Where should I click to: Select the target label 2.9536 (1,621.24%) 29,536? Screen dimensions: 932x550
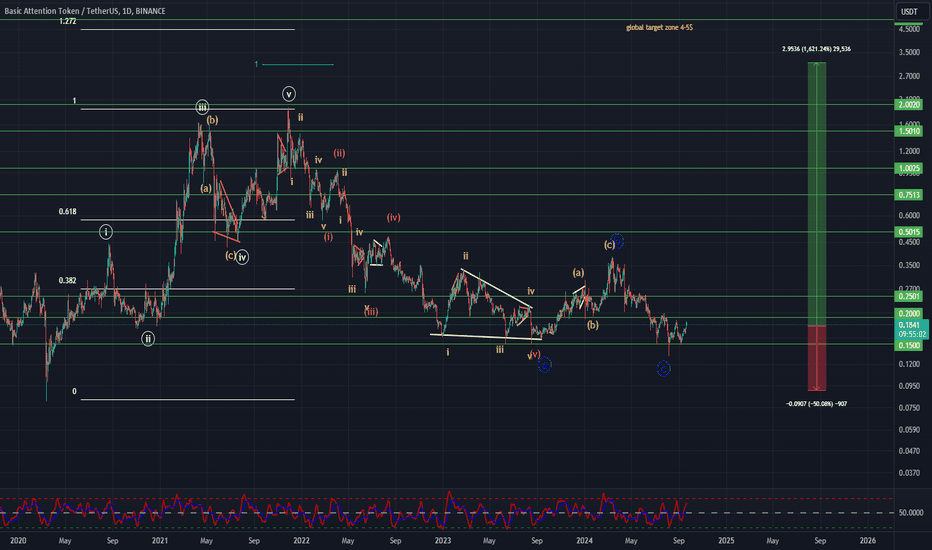pos(816,49)
